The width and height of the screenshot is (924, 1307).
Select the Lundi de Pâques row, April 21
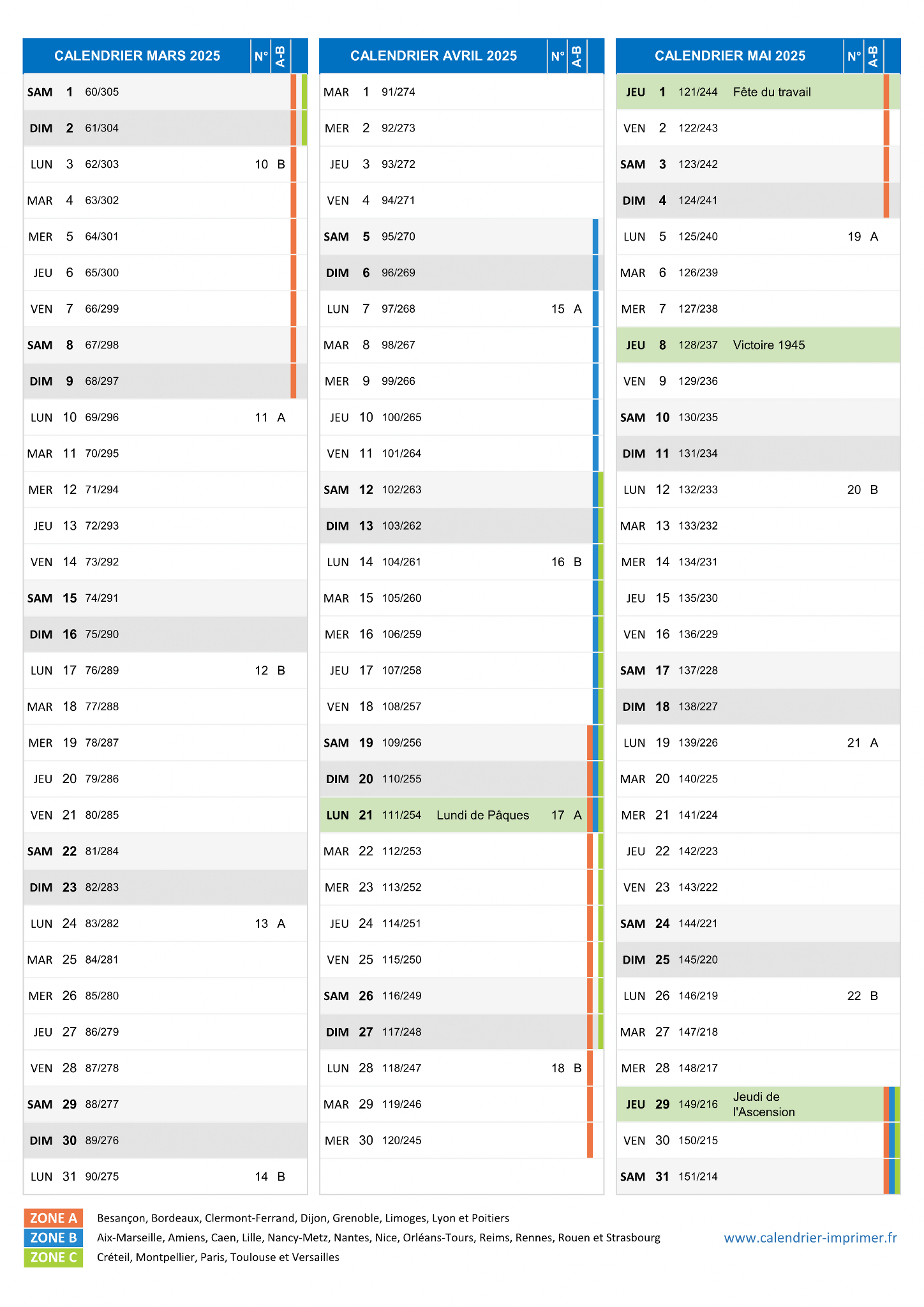461,815
